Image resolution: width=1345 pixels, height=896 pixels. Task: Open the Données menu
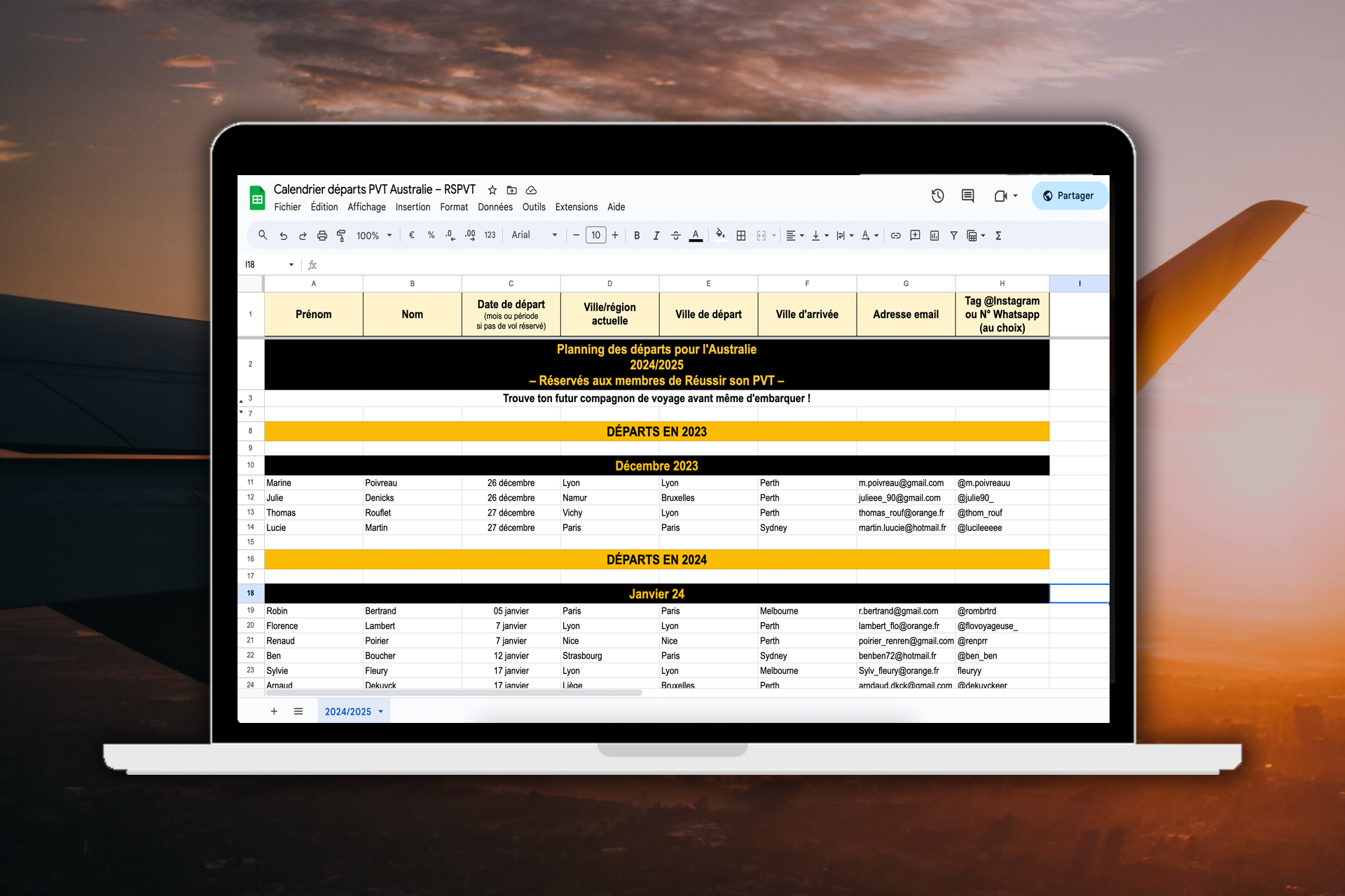pos(495,207)
